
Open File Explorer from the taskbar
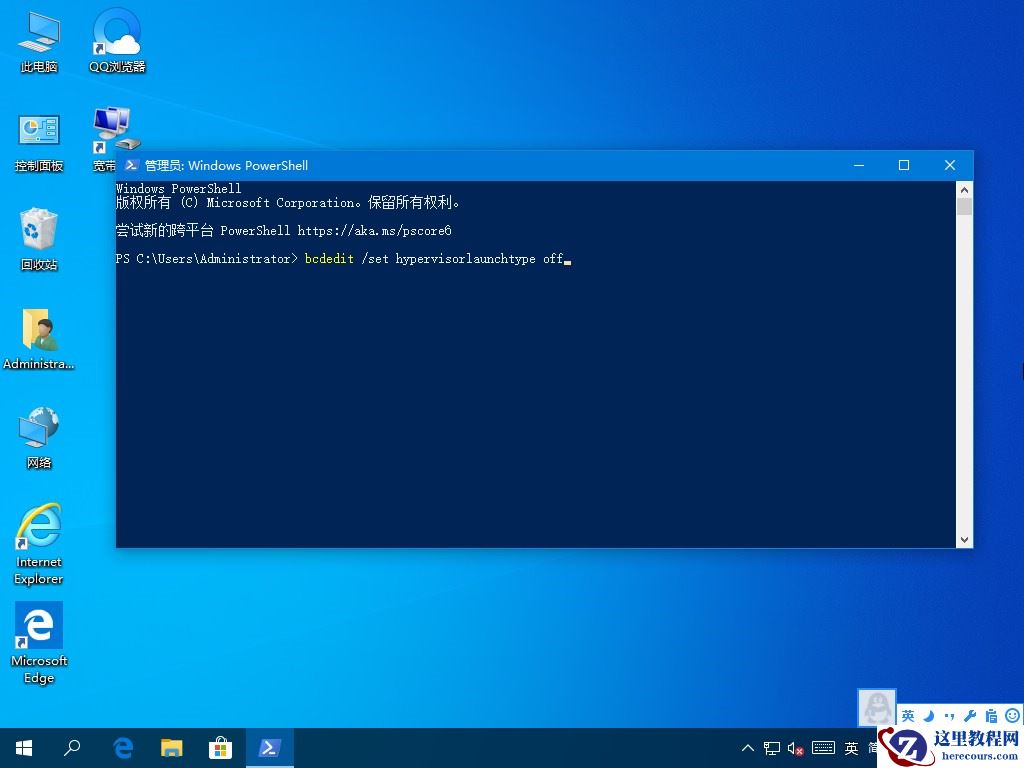[x=172, y=747]
